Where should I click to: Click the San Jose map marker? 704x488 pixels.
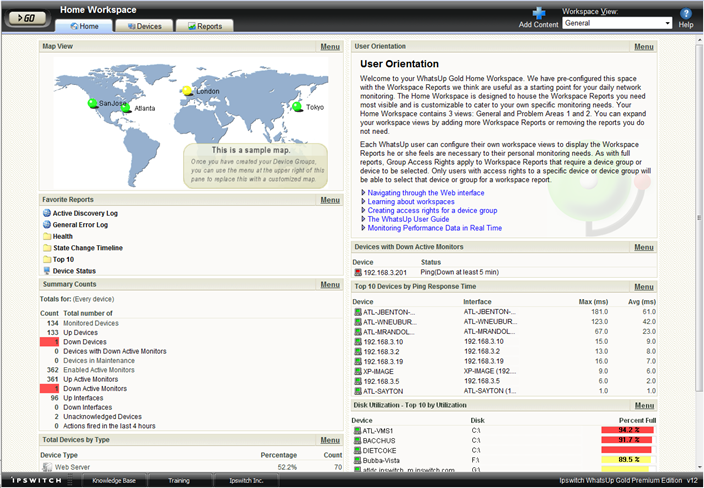click(94, 103)
